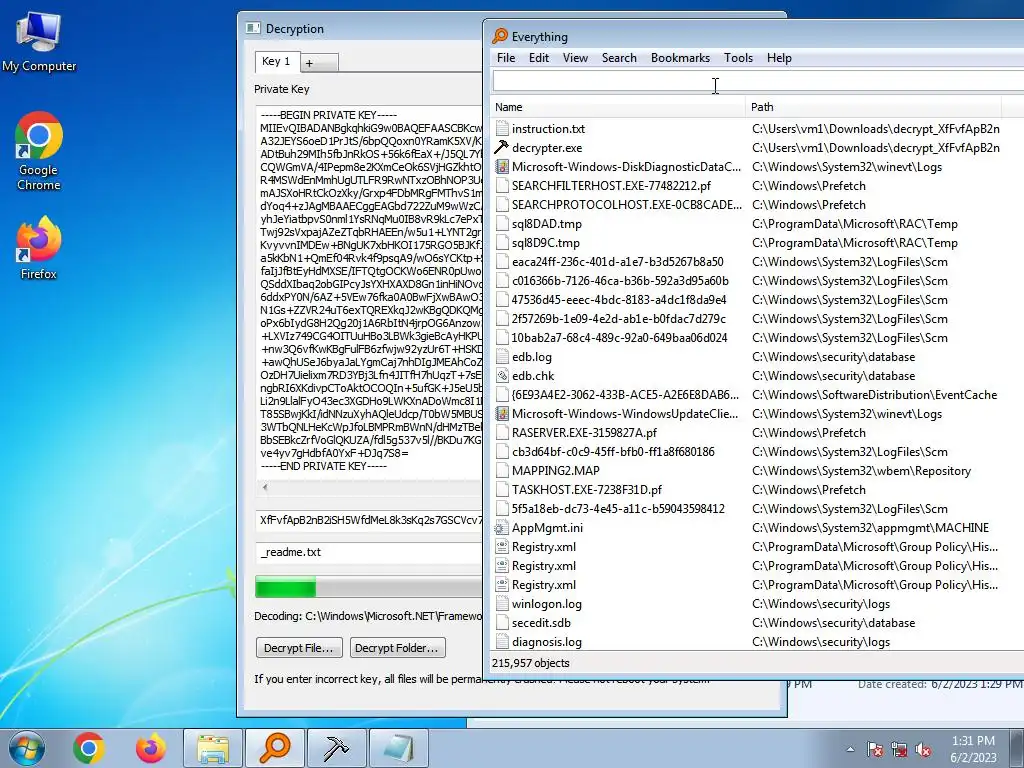Launch Firefox from the desktop shortcut

pos(39,248)
